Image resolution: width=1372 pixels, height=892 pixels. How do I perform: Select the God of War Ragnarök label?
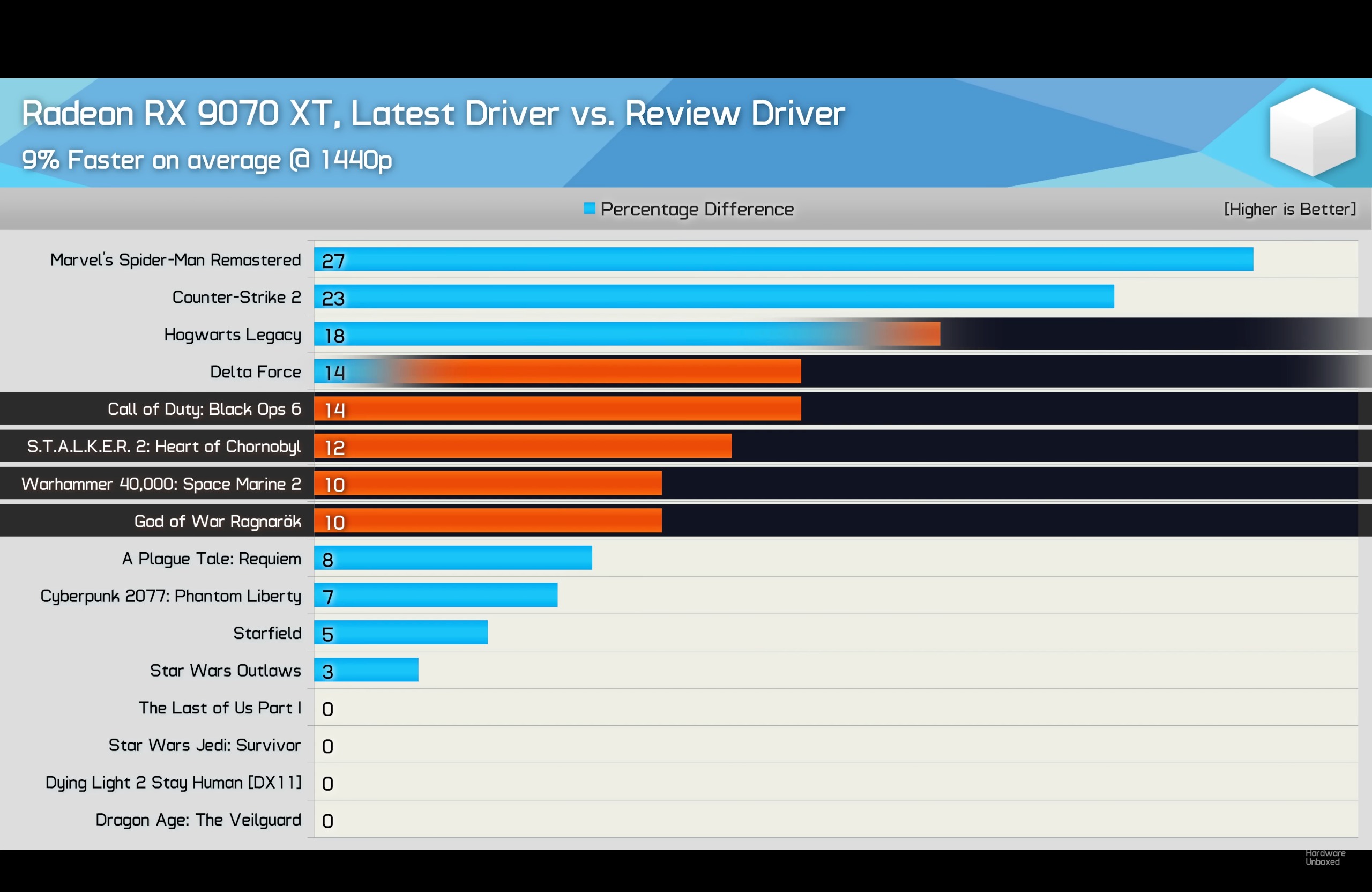pos(218,522)
